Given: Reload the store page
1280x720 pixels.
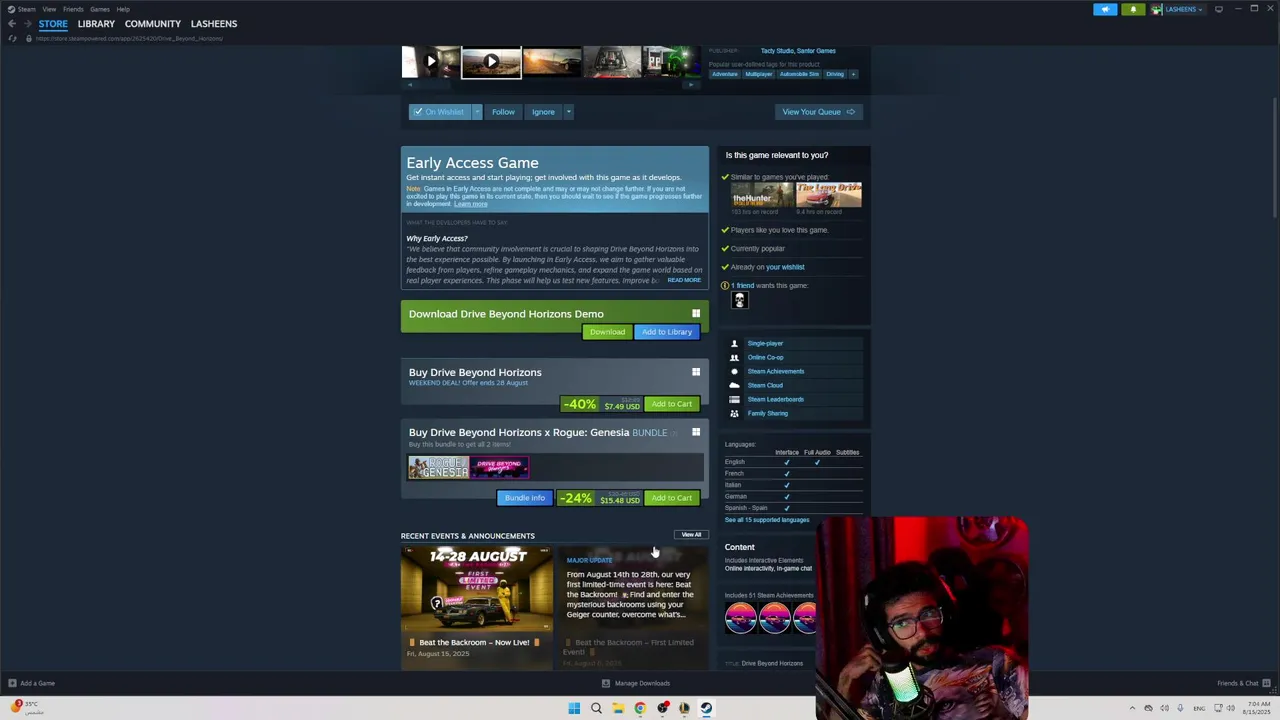Looking at the screenshot, I should (12, 38).
